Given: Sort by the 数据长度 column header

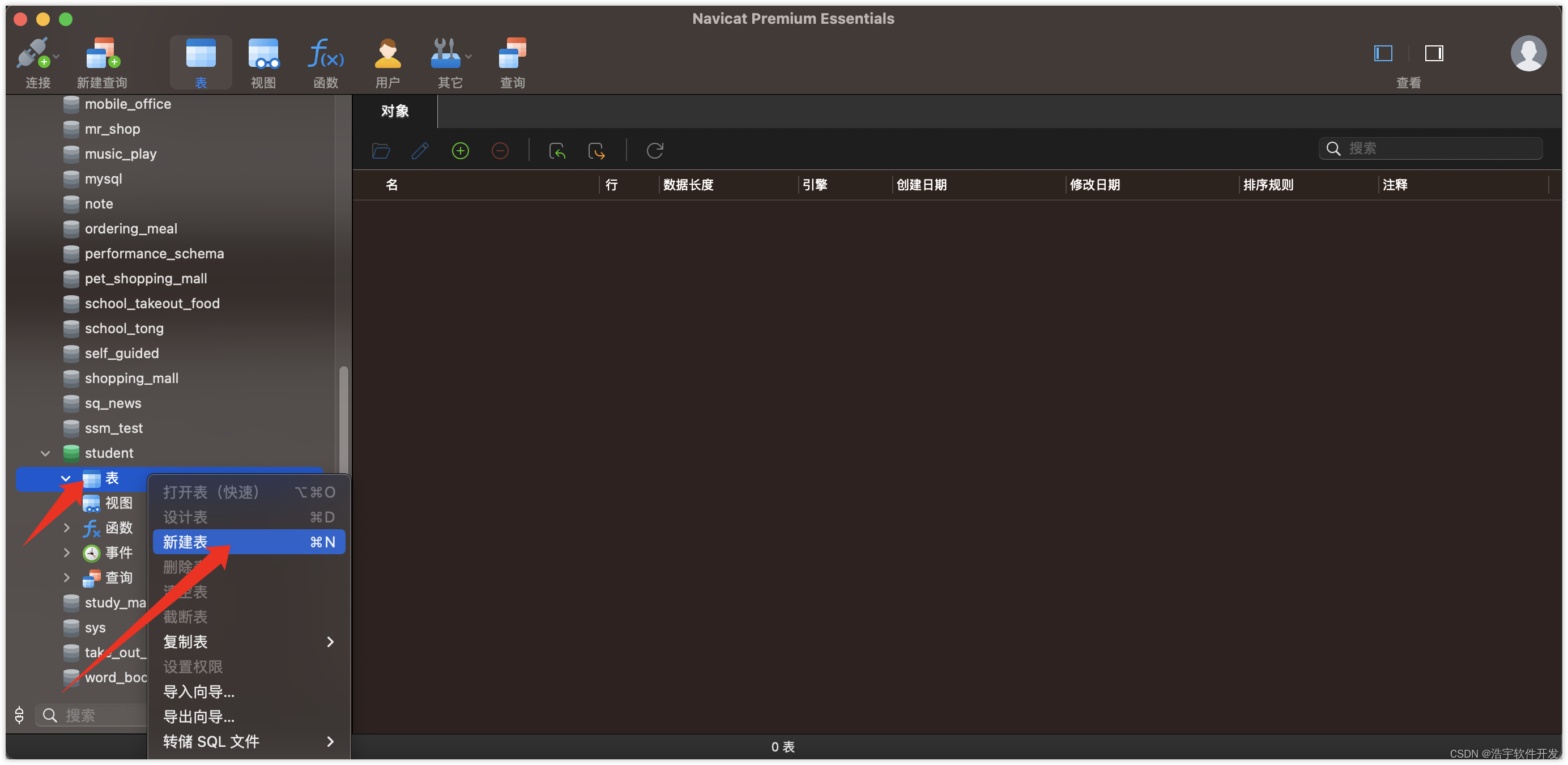Looking at the screenshot, I should 688,185.
